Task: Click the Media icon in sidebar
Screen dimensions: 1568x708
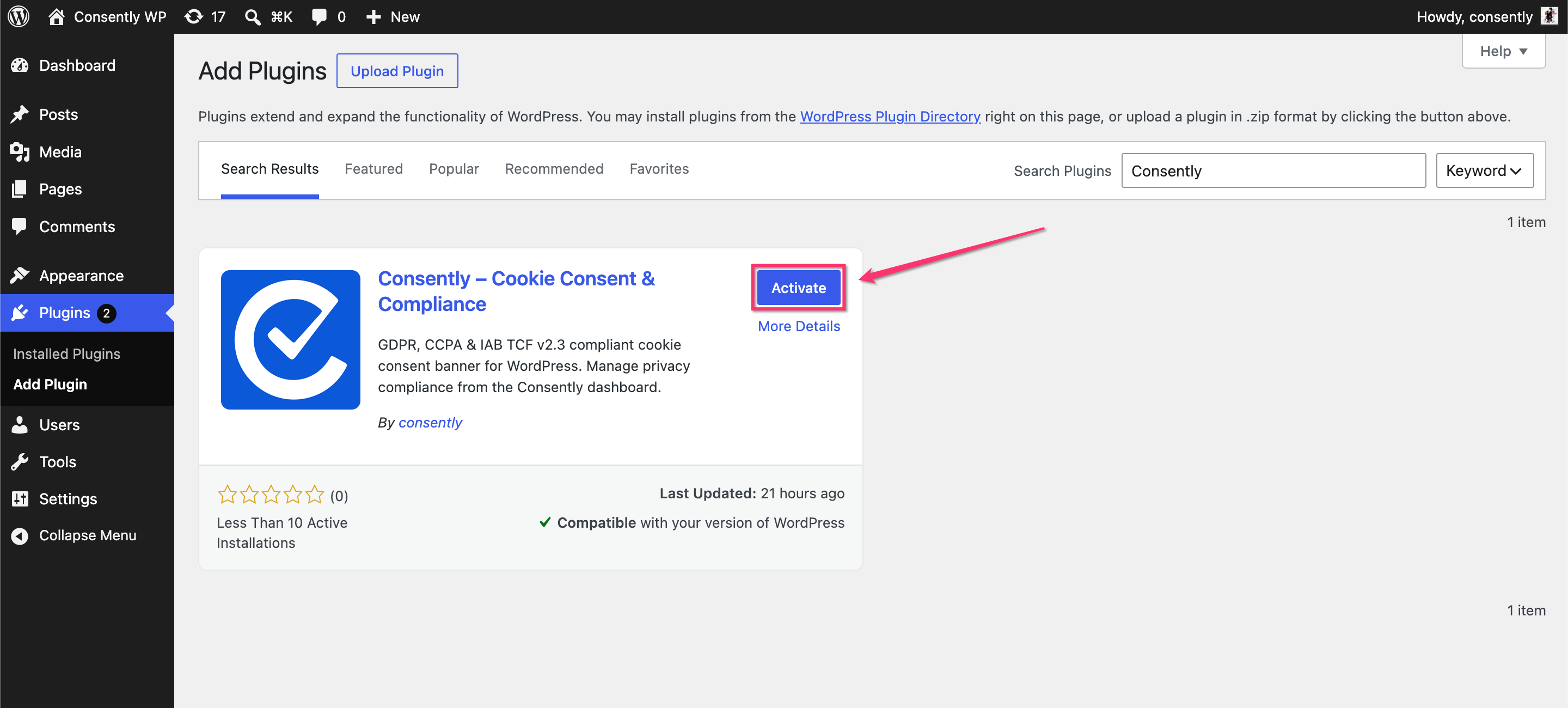Action: click(20, 151)
